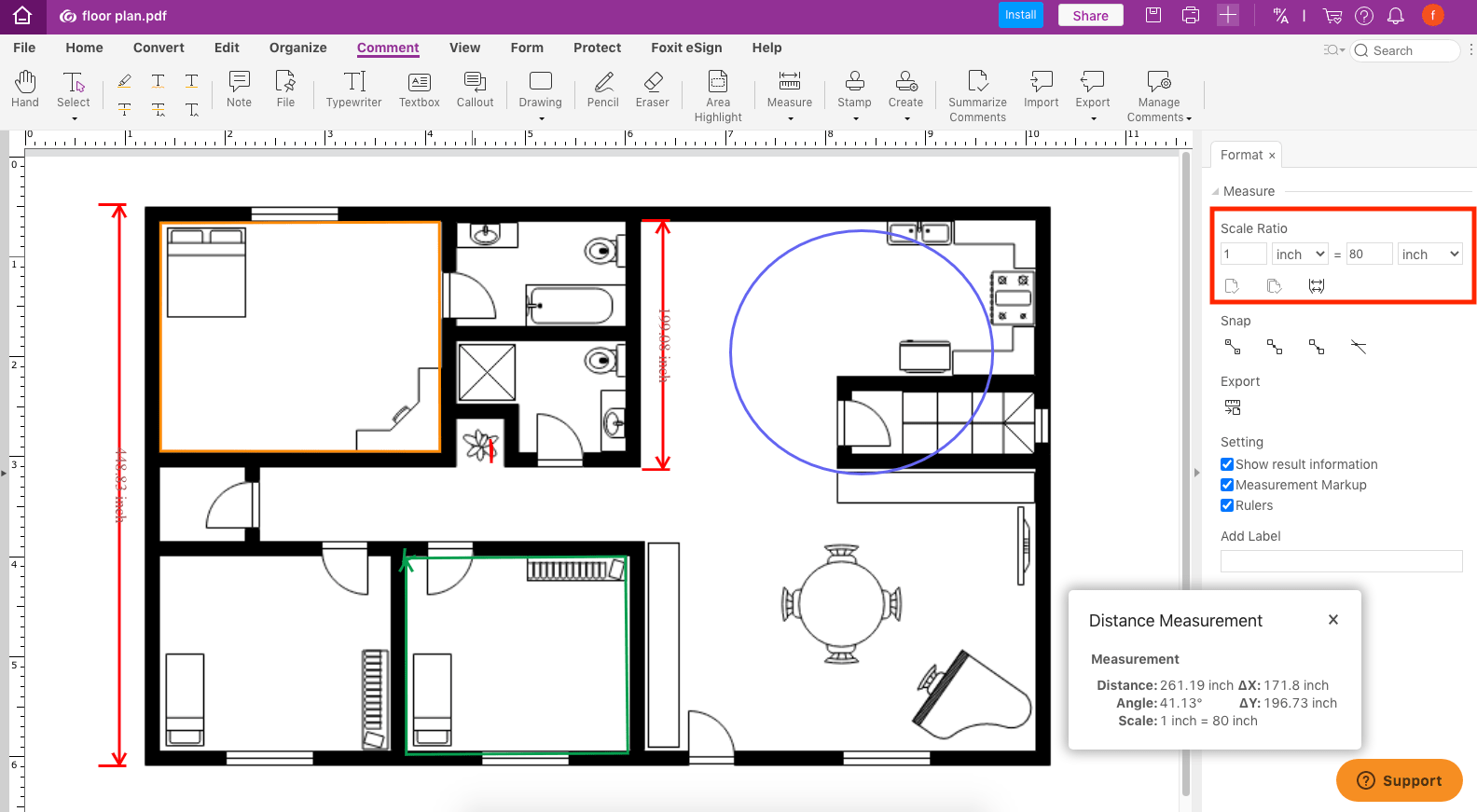
Task: Open the first scale unit dropdown
Action: (x=1300, y=254)
